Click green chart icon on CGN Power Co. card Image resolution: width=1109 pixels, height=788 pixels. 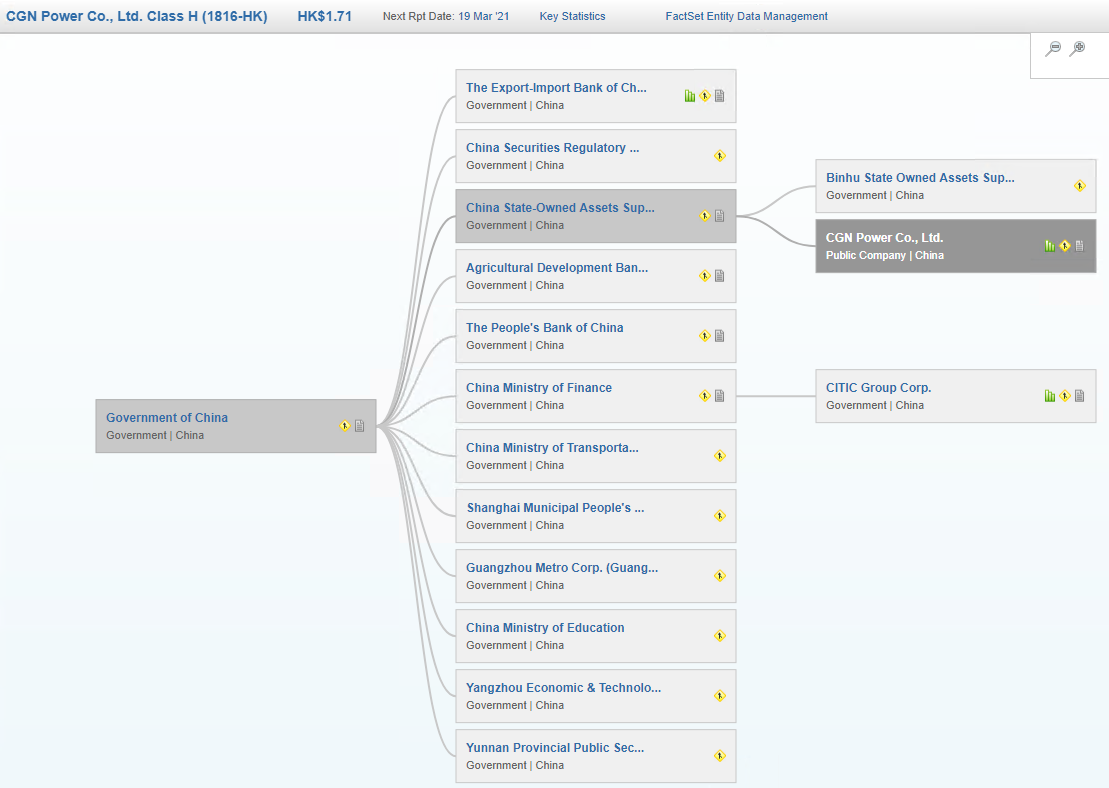1050,246
